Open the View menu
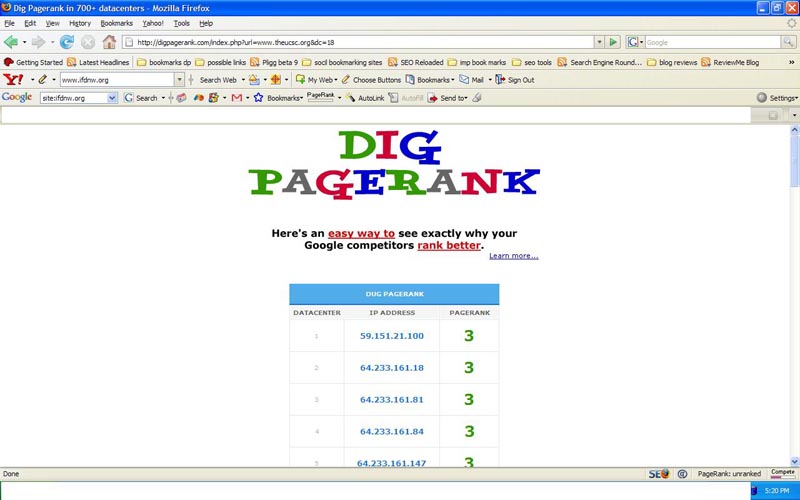This screenshot has width=800, height=500. click(53, 23)
